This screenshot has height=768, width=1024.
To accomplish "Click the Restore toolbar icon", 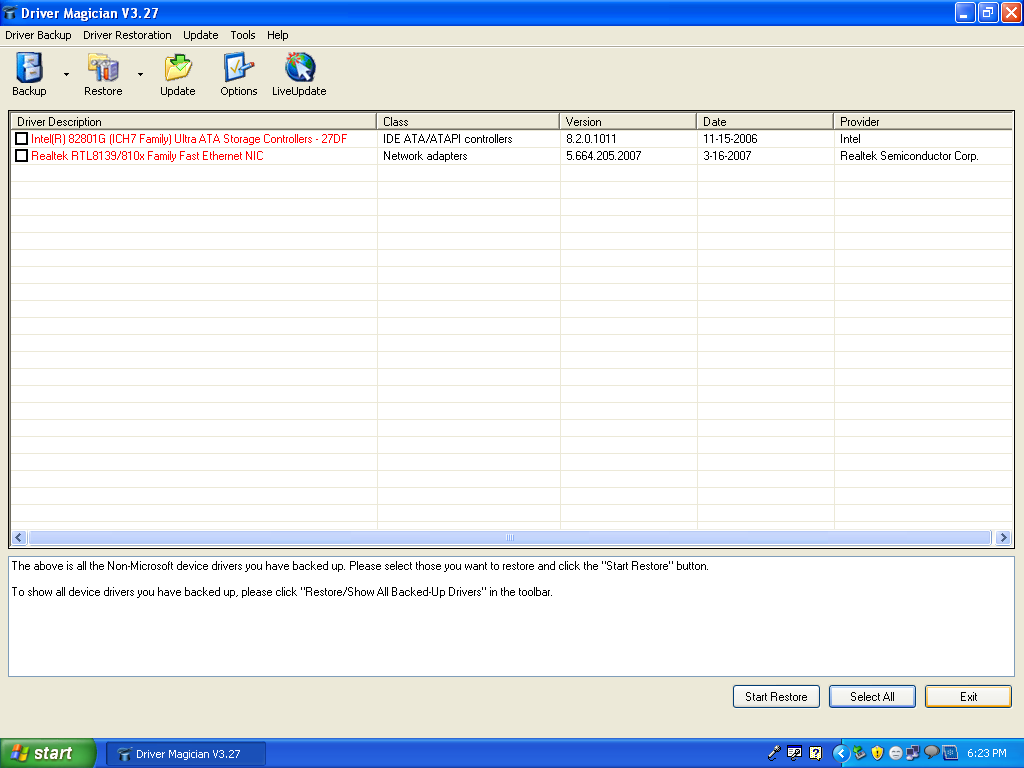I will point(103,74).
